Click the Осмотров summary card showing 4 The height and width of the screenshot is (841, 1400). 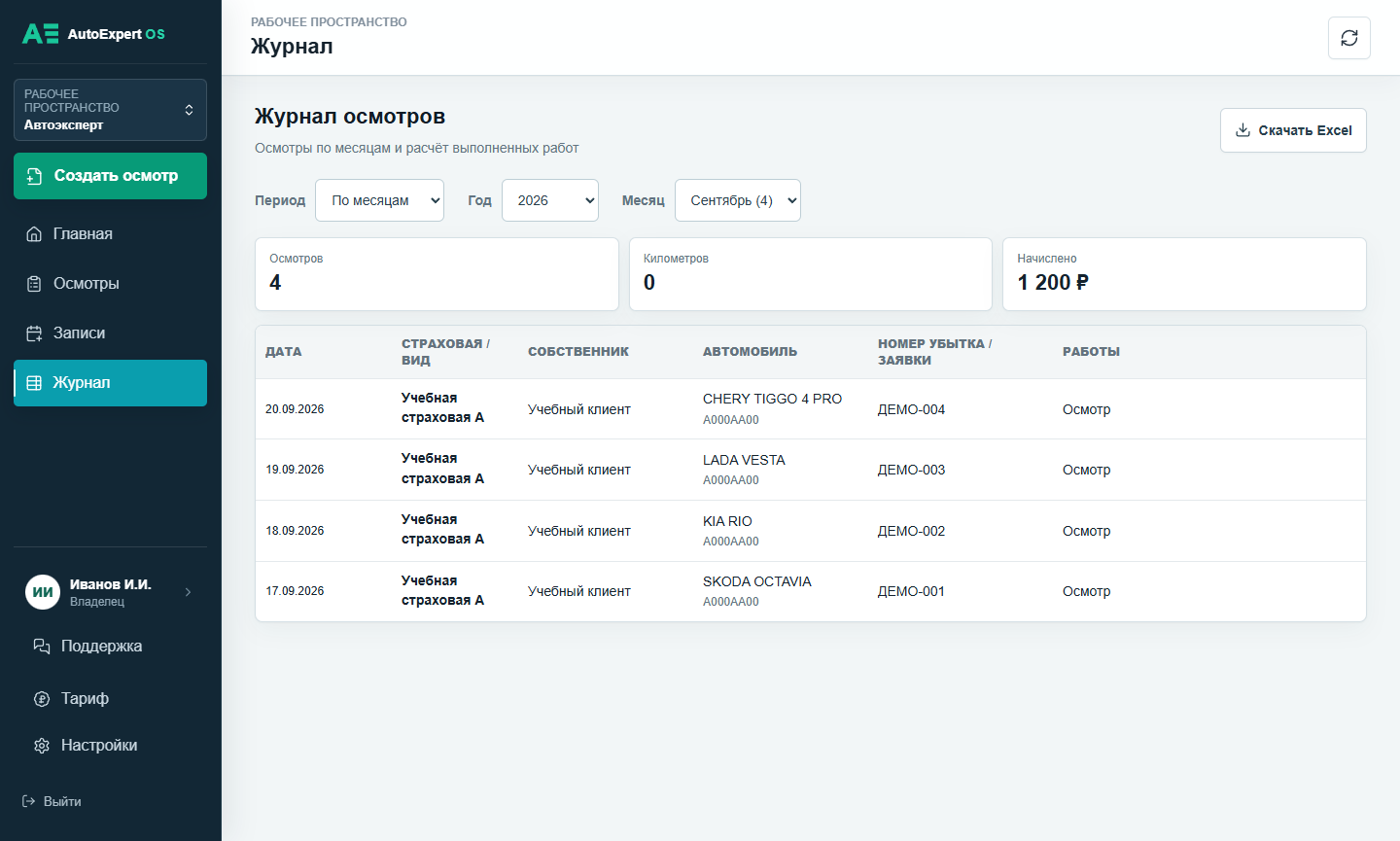(x=437, y=274)
